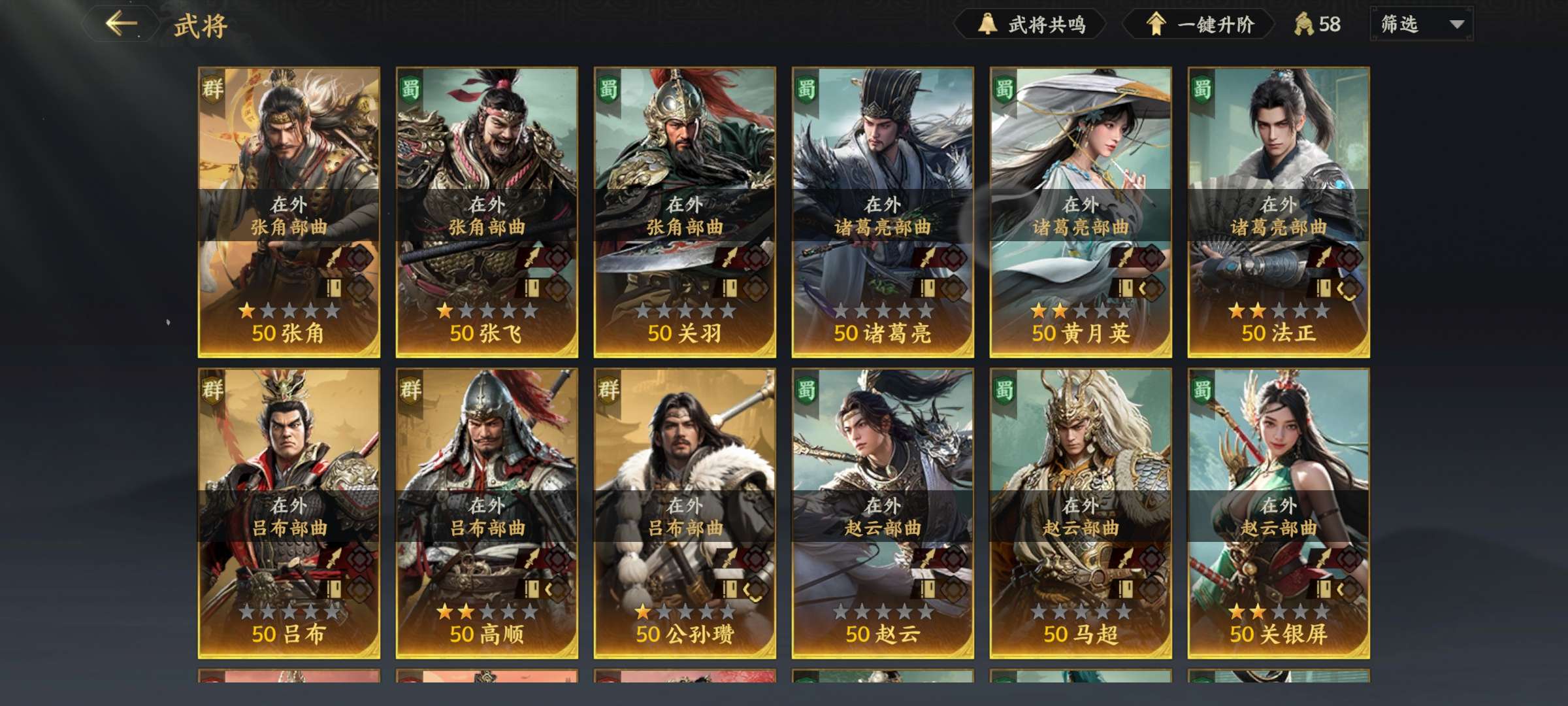This screenshot has width=1568, height=706.
Task: Open the 筛选 filter dropdown
Action: pos(1421,24)
